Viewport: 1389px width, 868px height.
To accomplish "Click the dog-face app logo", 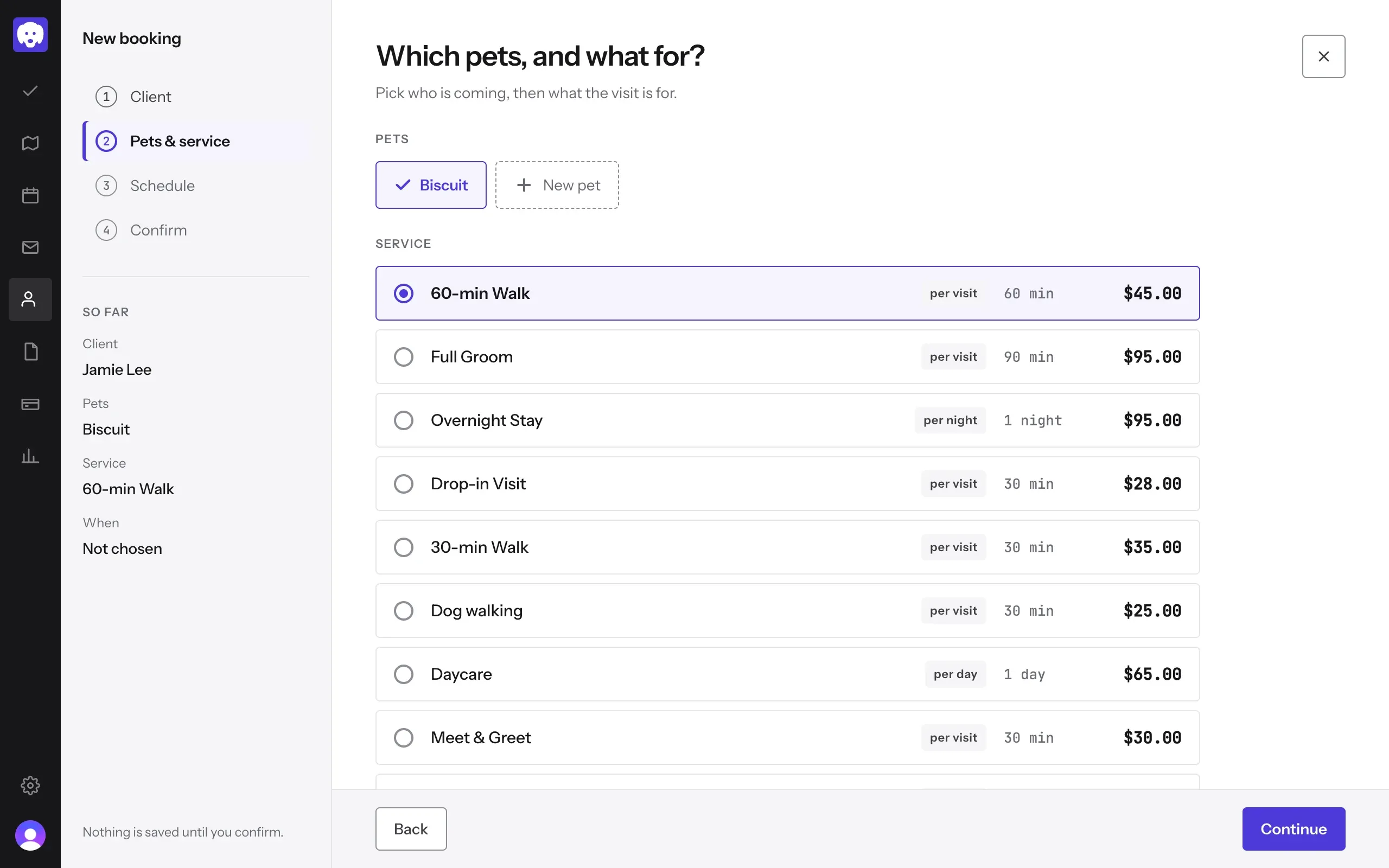I will point(30,34).
